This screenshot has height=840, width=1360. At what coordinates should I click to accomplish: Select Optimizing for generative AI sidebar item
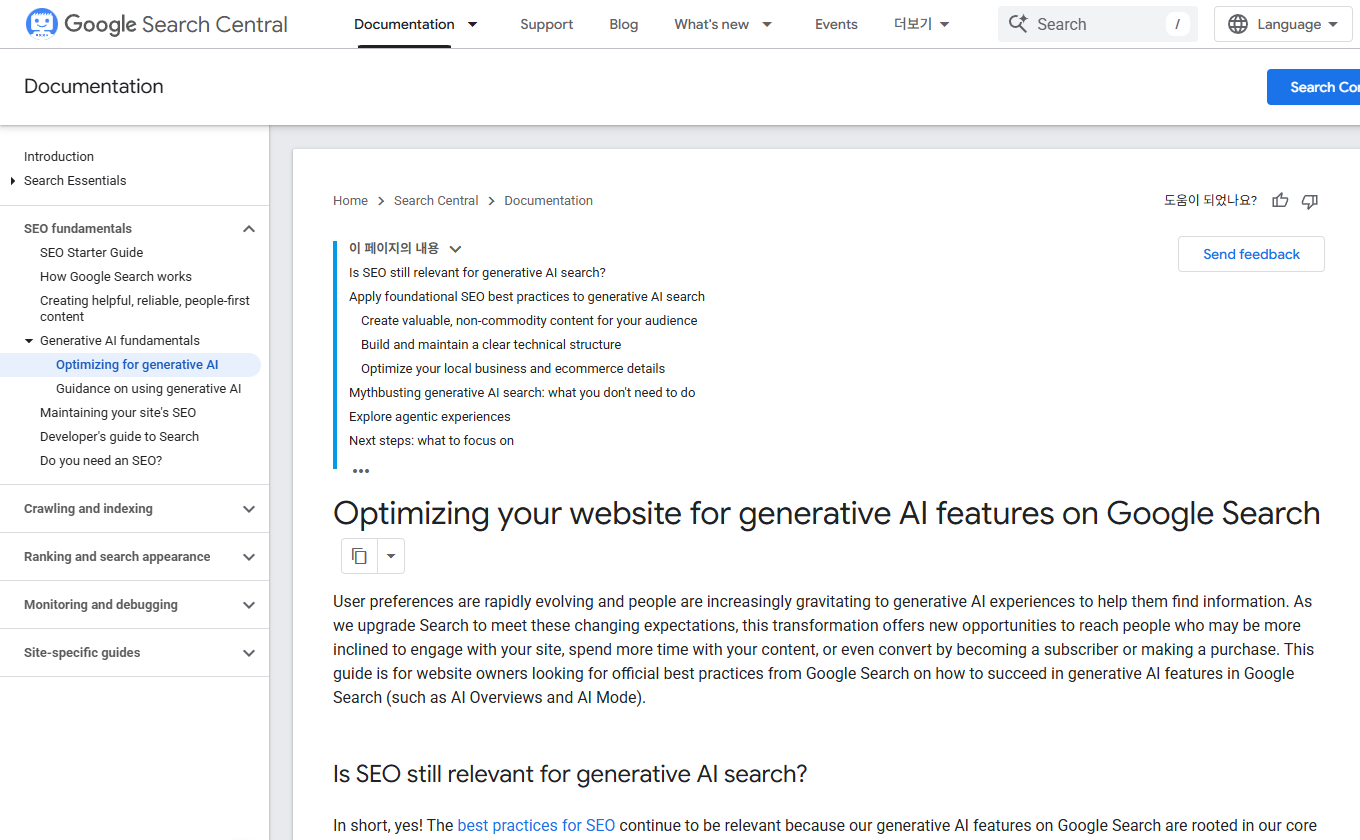(137, 365)
